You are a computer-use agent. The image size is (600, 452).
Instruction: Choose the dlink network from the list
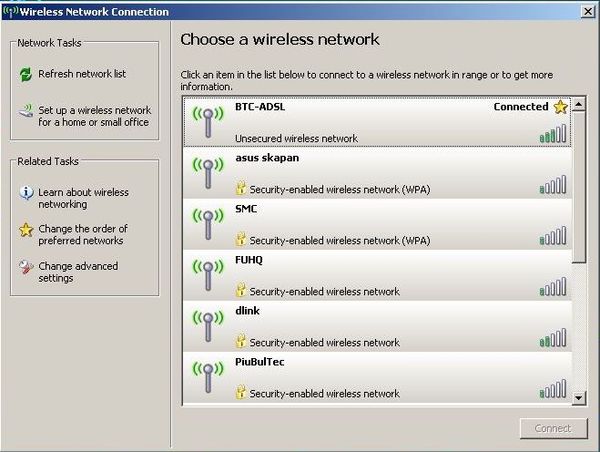pyautogui.click(x=377, y=326)
